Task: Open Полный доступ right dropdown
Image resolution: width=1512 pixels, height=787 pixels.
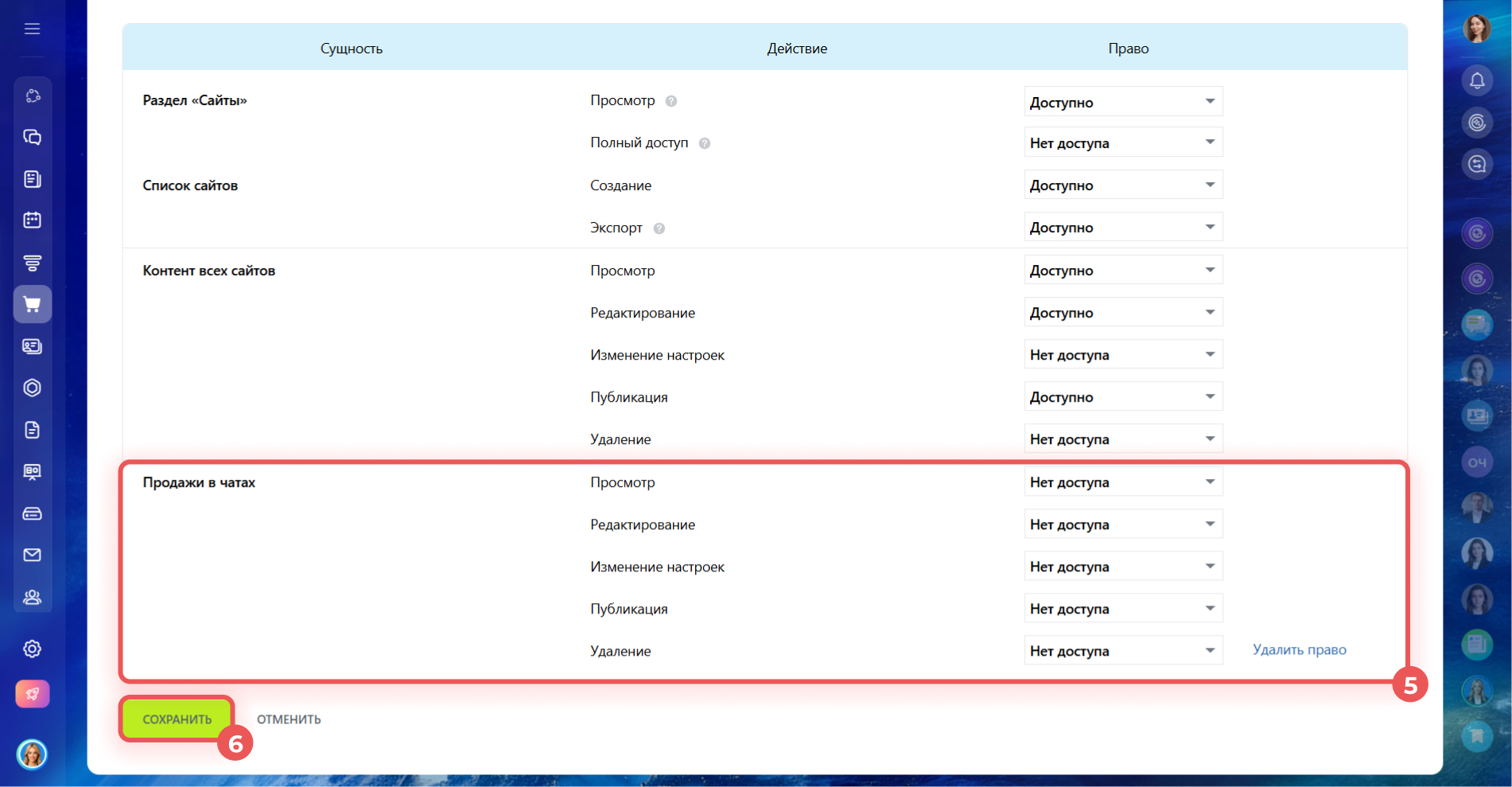Action: click(x=1122, y=143)
